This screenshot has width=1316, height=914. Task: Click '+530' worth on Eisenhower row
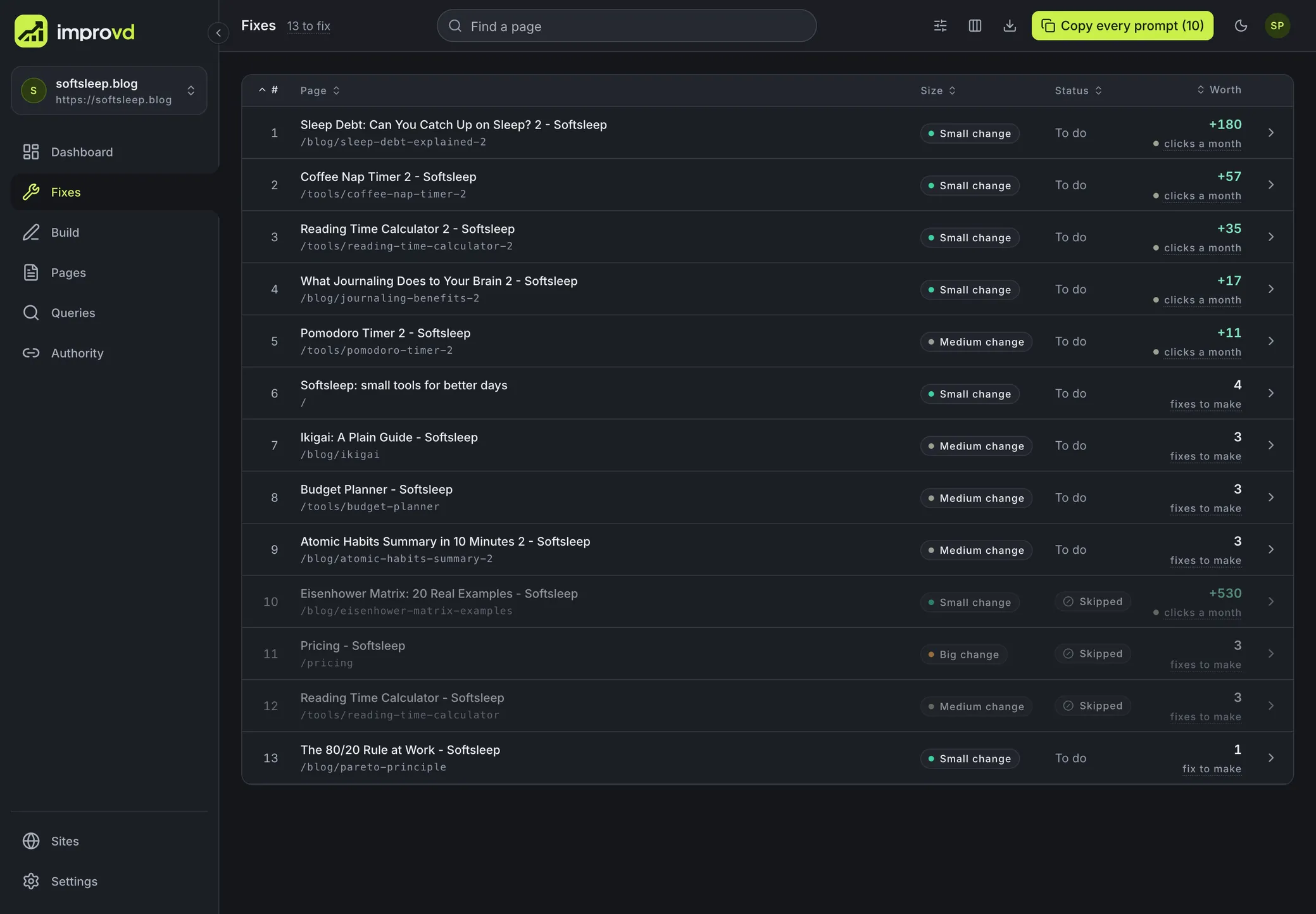click(1225, 593)
